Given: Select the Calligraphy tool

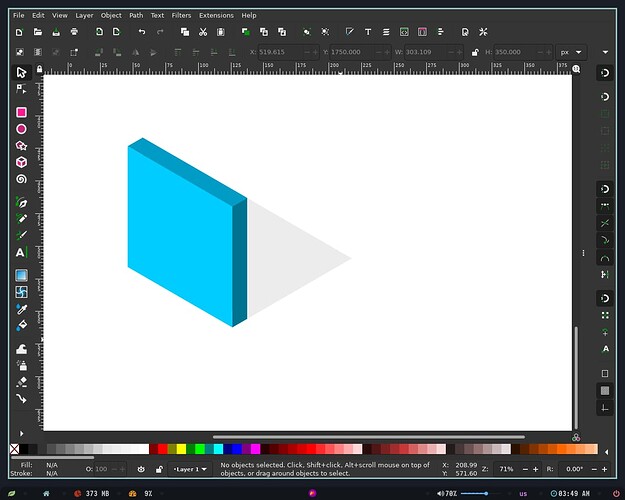Looking at the screenshot, I should [x=22, y=235].
